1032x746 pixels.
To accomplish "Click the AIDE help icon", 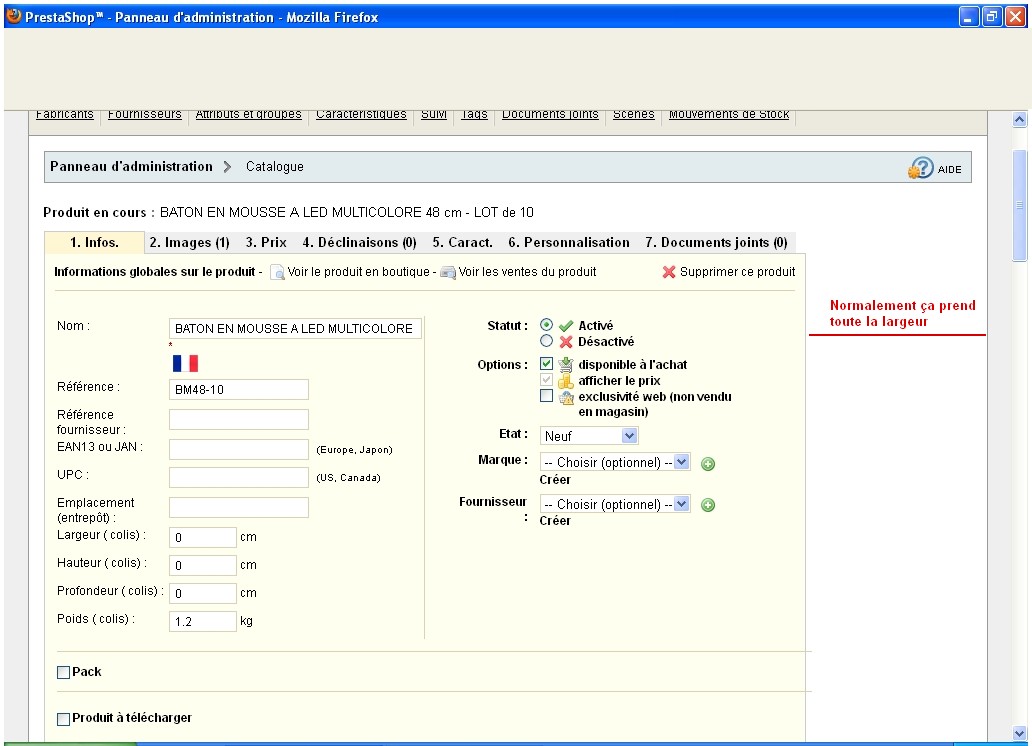I will (921, 168).
